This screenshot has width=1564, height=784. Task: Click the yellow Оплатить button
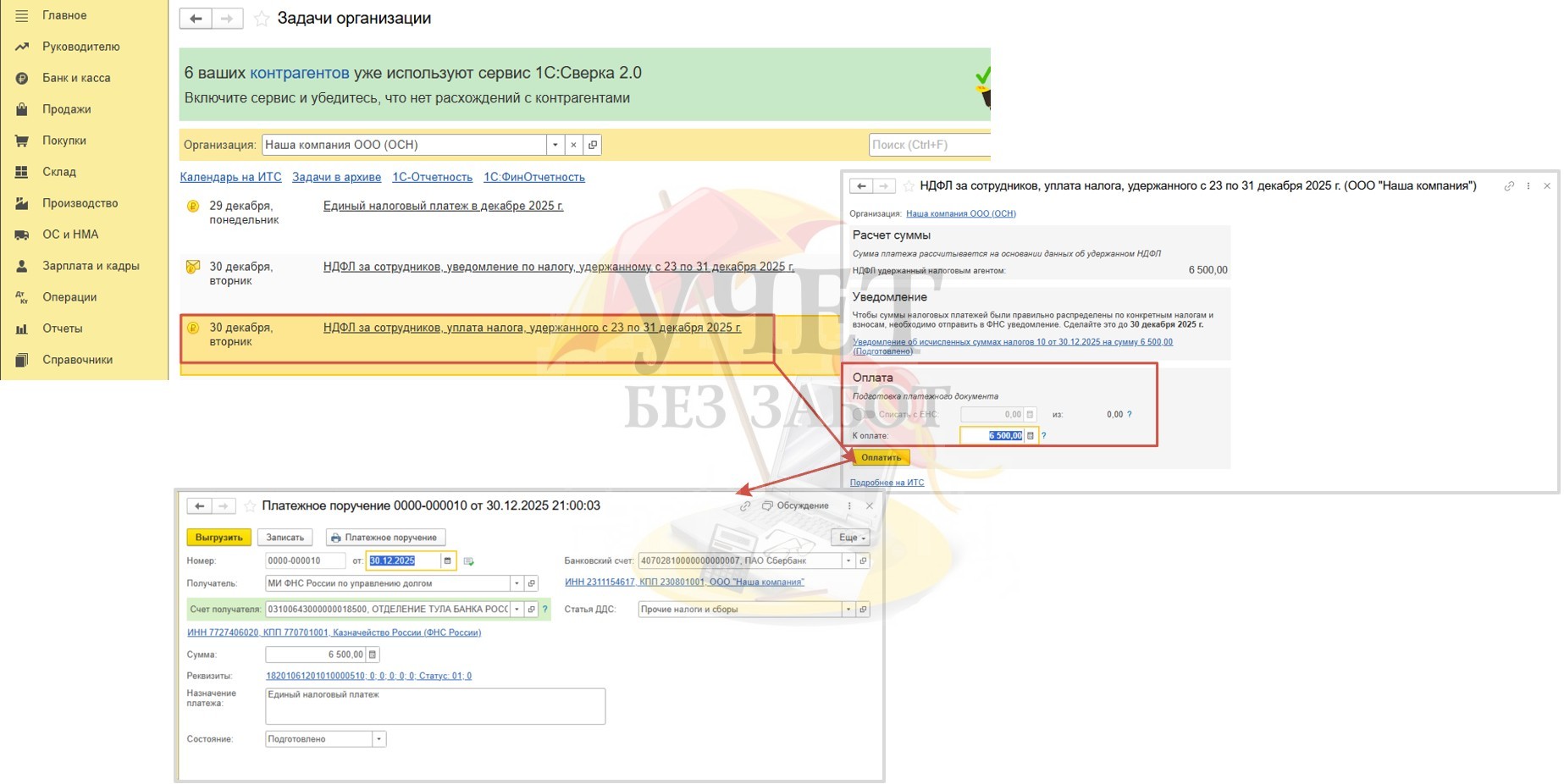point(881,458)
